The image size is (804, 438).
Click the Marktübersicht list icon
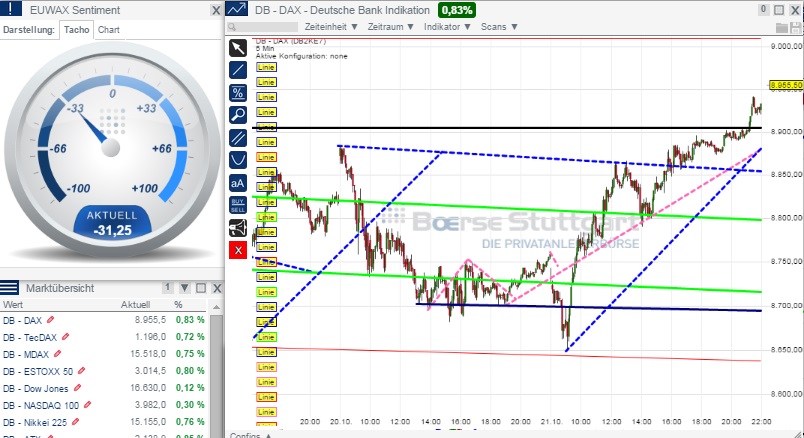point(9,288)
